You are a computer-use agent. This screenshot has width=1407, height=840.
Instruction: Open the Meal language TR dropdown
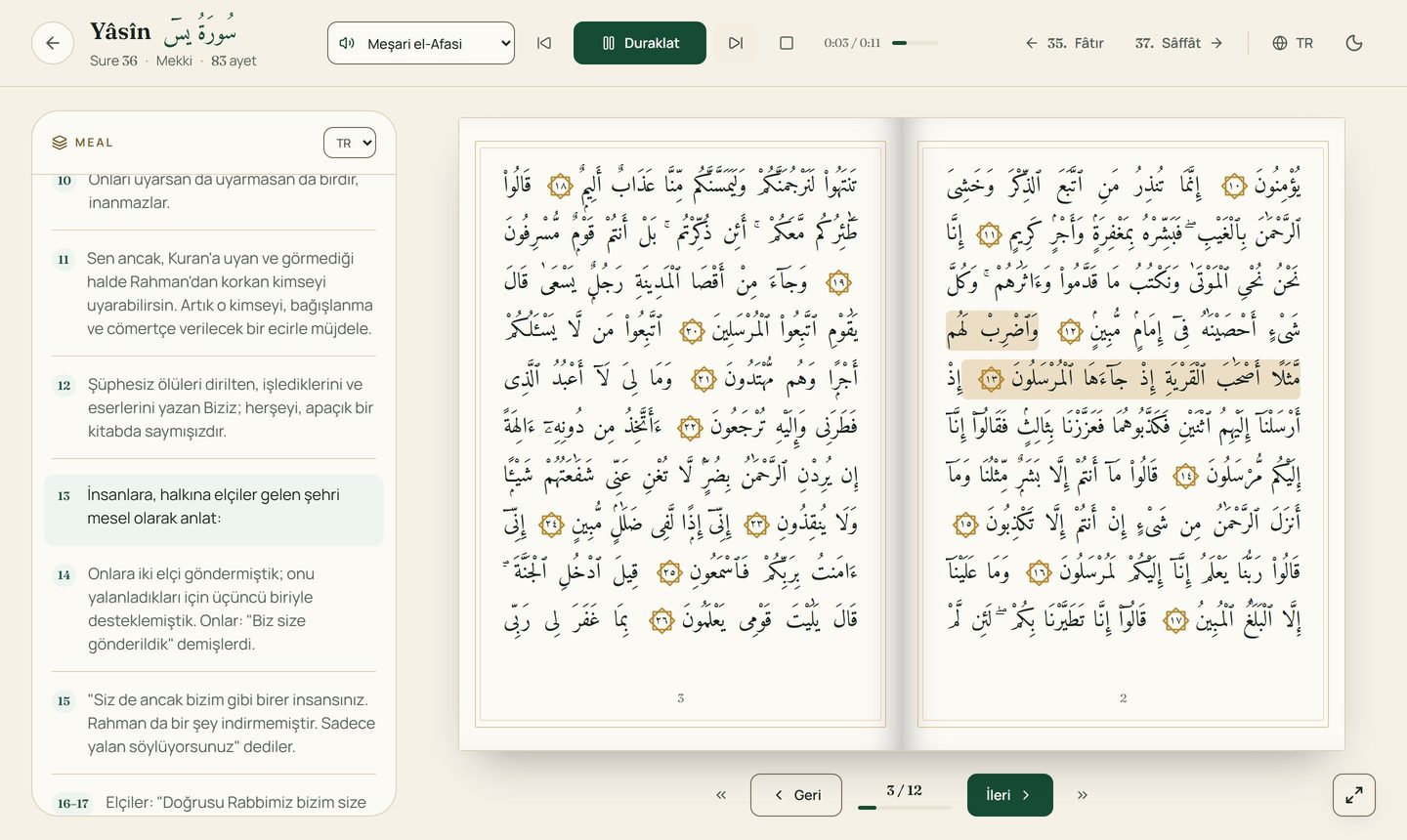coord(350,143)
